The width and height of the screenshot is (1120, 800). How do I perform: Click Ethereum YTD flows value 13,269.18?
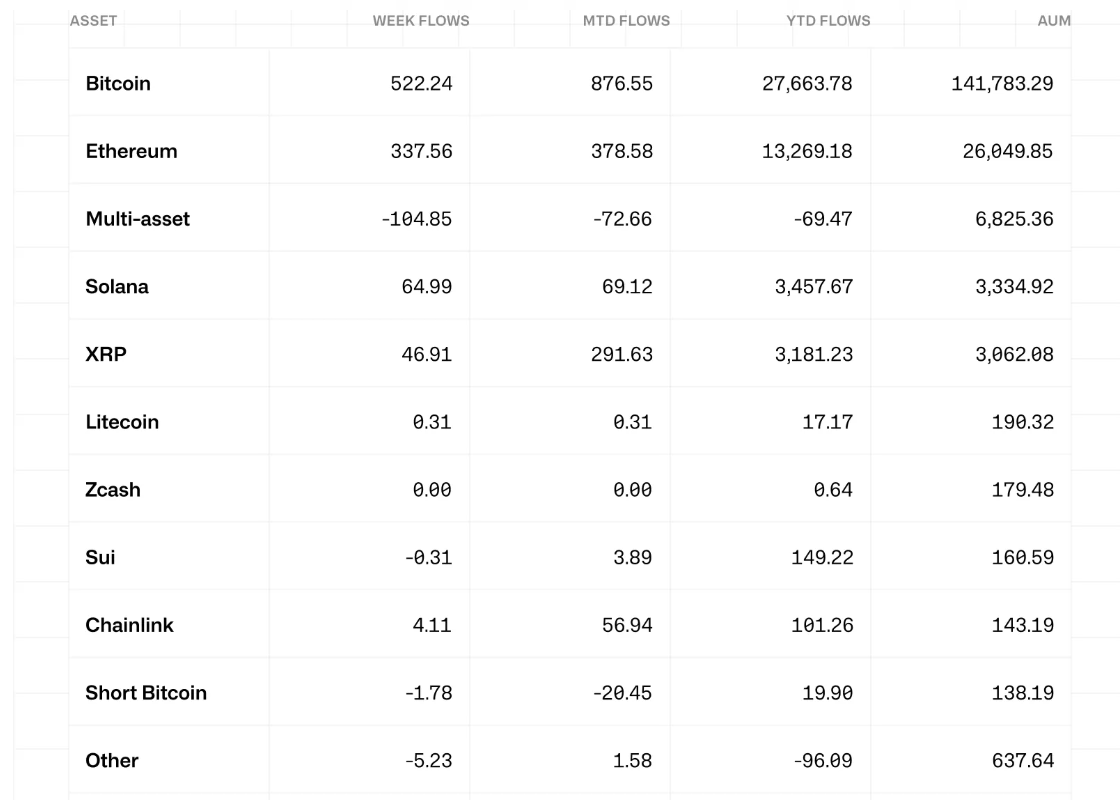807,152
